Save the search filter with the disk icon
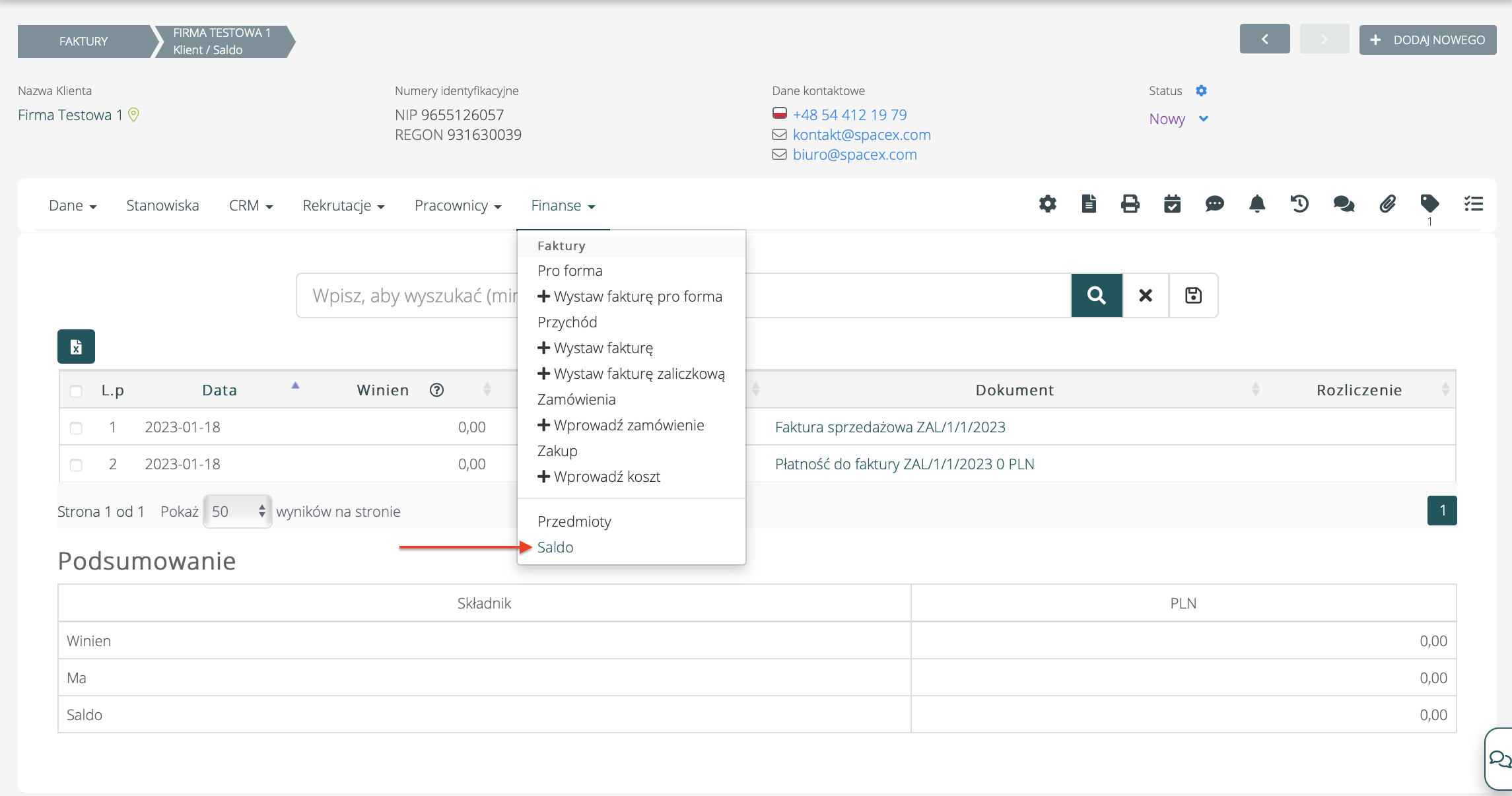The width and height of the screenshot is (1512, 796). (1193, 296)
